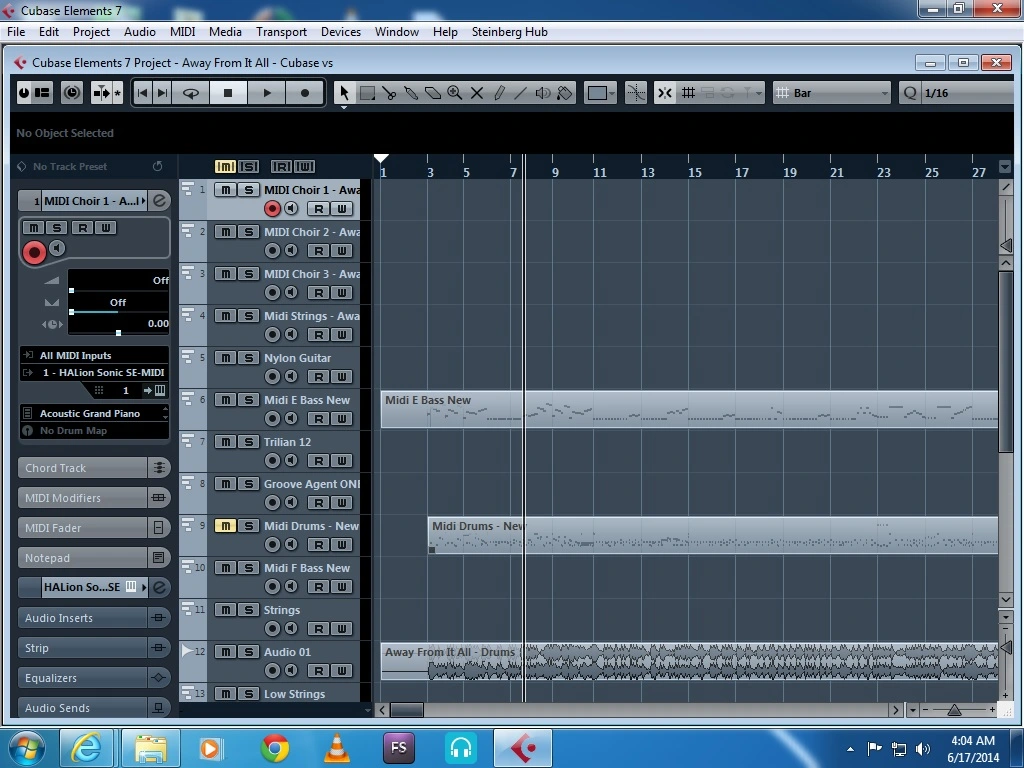Select the Play speaker tool
Image resolution: width=1024 pixels, height=768 pixels.
point(543,93)
